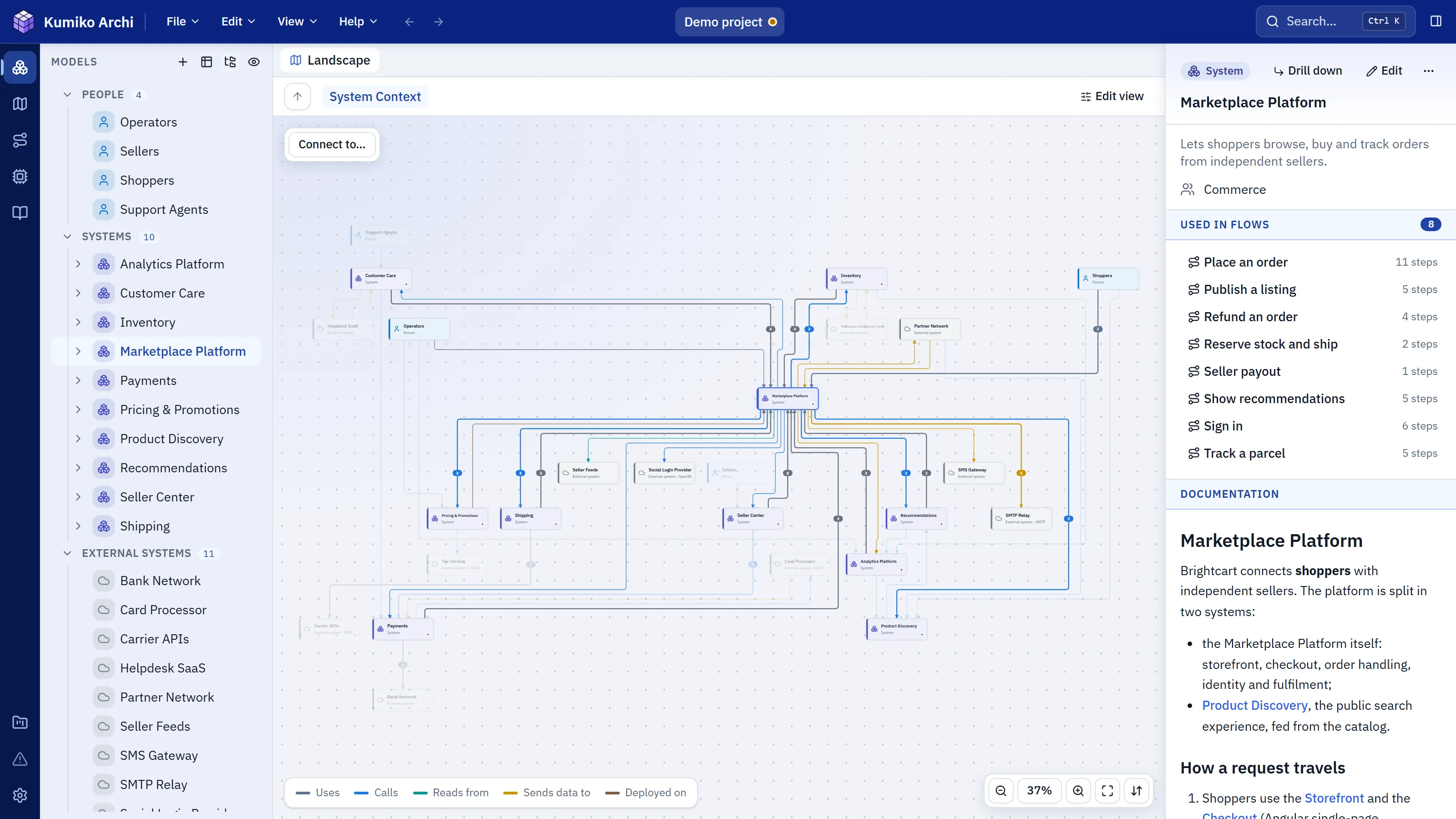Viewport: 1456px width, 819px height.
Task: Select the Landscape tab
Action: coord(330,61)
